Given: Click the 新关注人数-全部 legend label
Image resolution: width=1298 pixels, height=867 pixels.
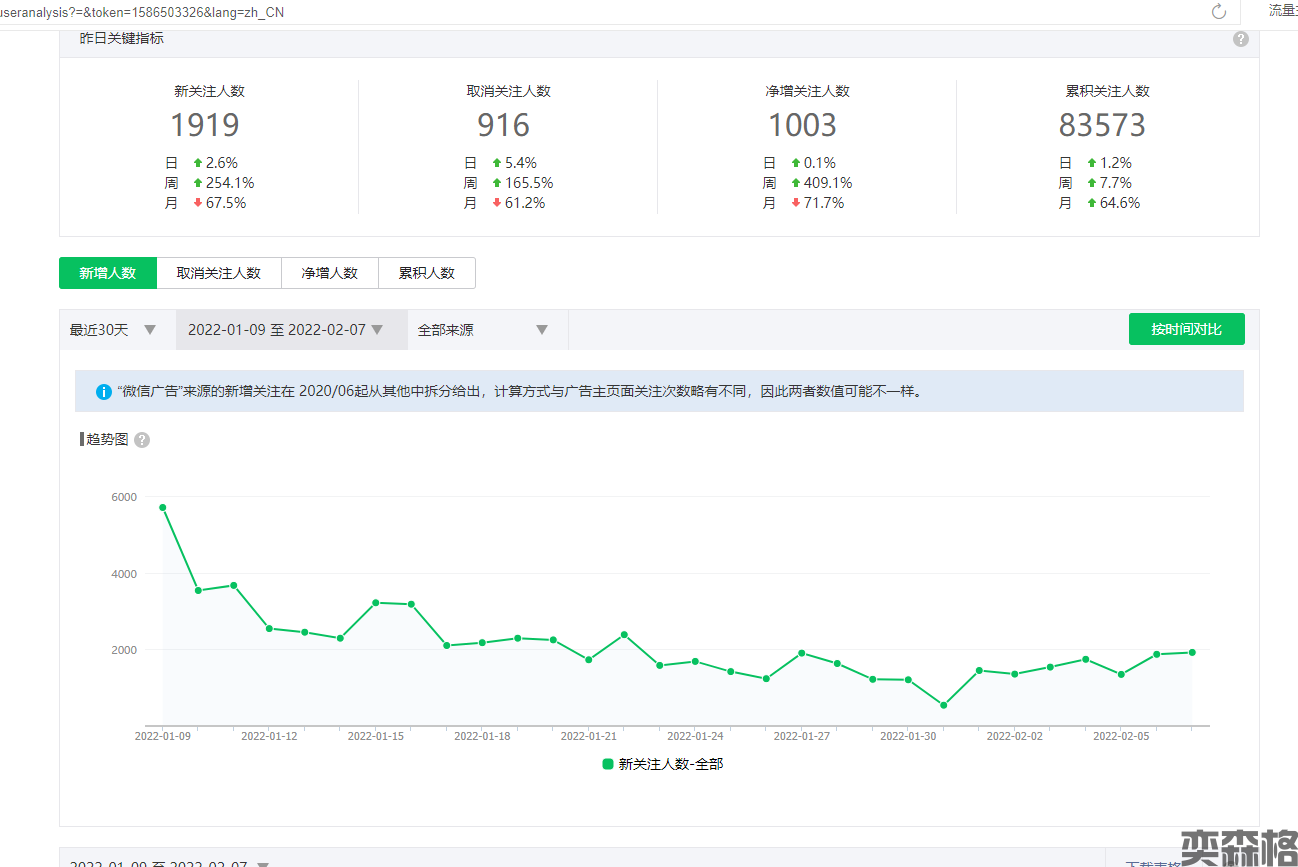Looking at the screenshot, I should pyautogui.click(x=670, y=764).
